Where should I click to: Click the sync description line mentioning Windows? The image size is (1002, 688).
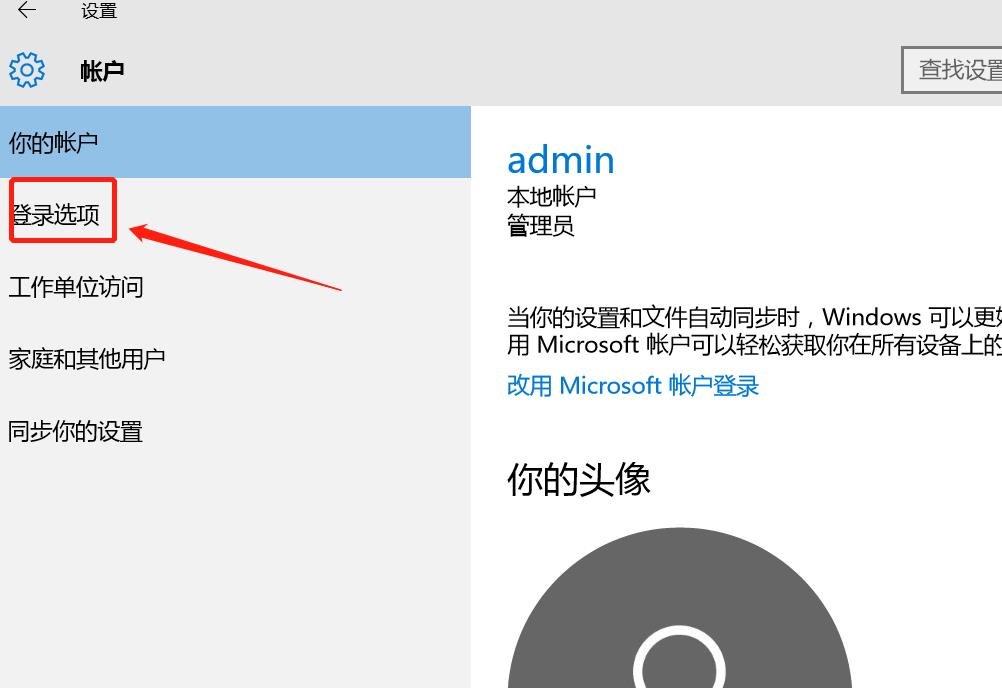pos(754,317)
